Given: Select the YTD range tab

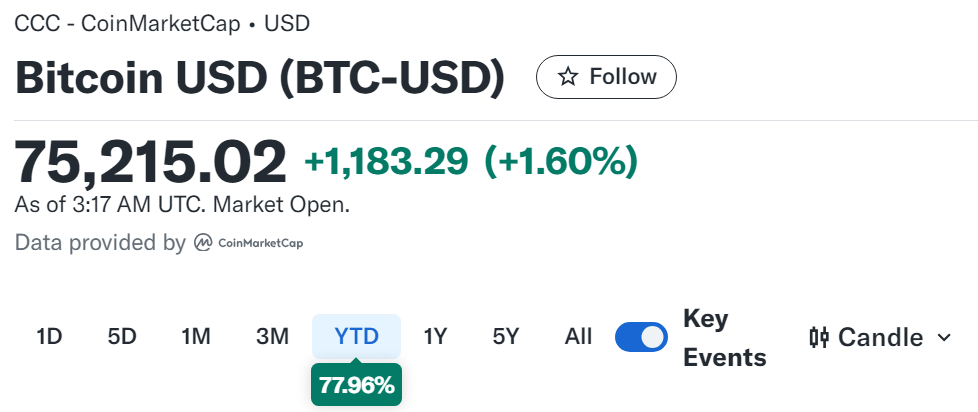Looking at the screenshot, I should pos(357,337).
